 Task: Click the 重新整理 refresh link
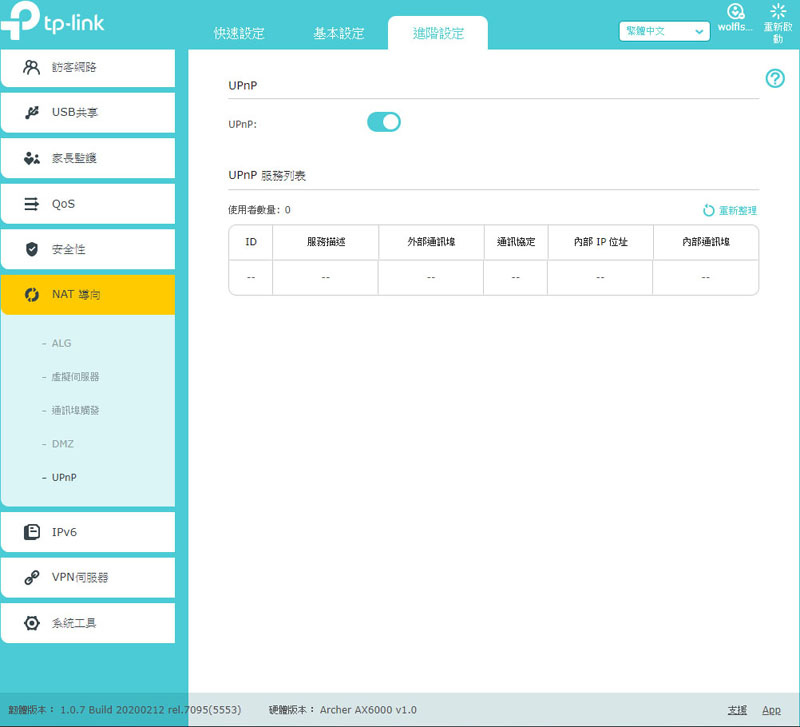click(x=737, y=210)
